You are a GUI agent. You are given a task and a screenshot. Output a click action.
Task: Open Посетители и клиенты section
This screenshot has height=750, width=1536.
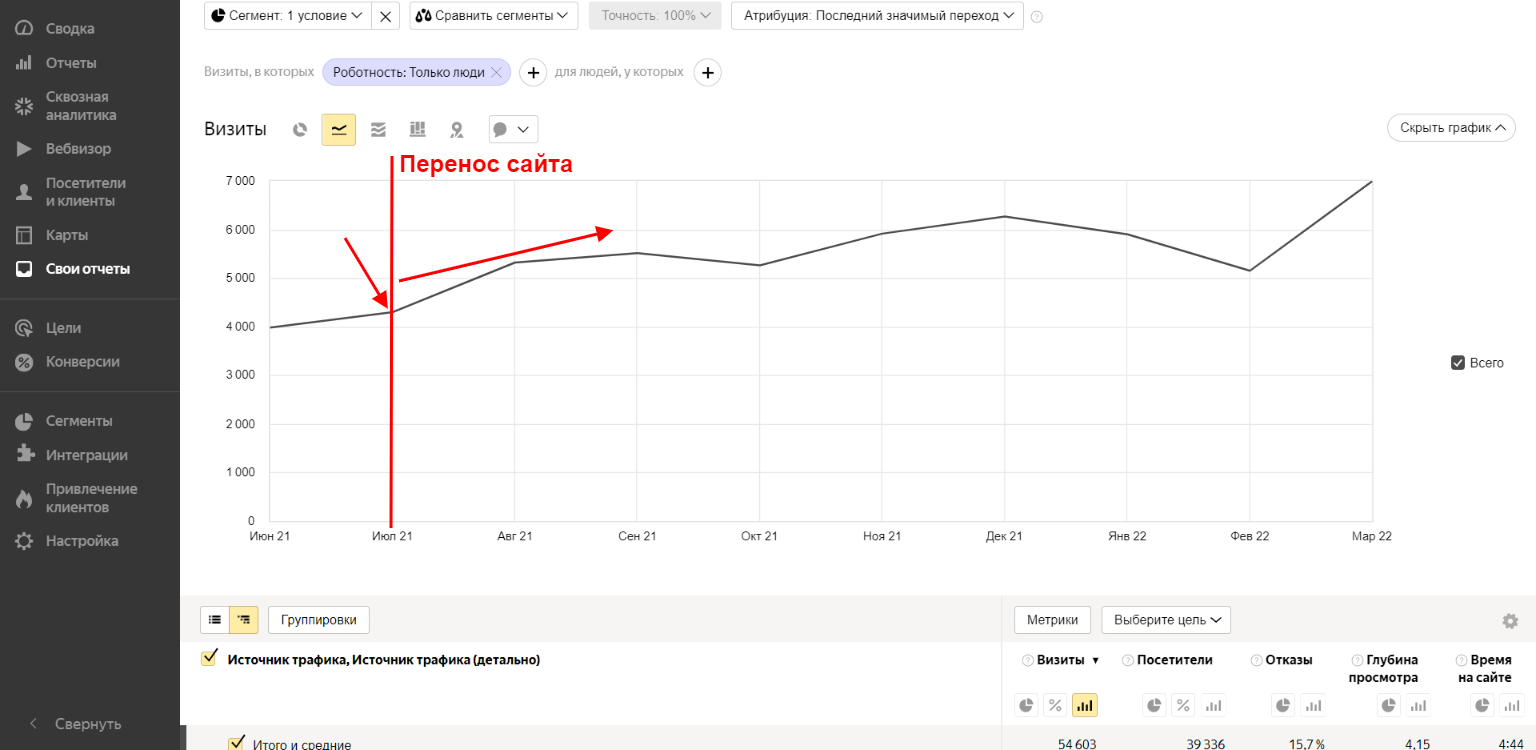(86, 192)
